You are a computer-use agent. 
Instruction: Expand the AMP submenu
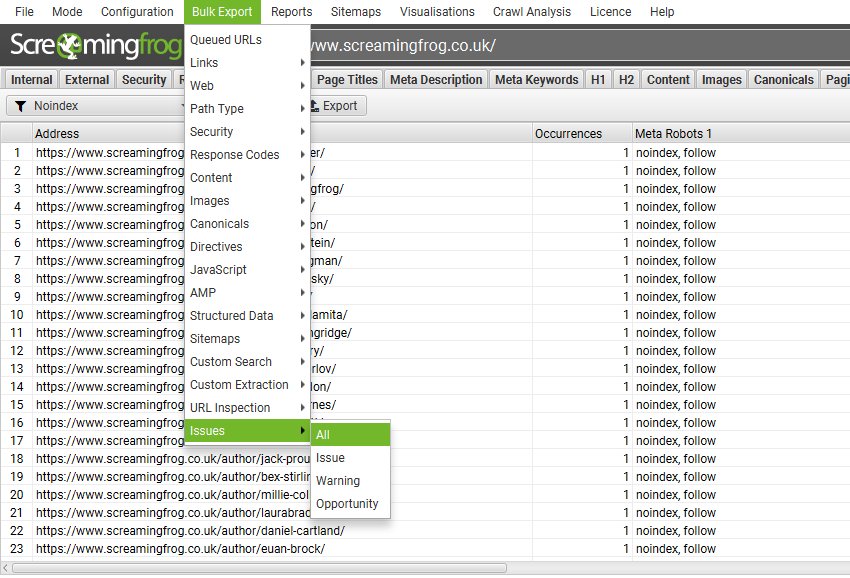coord(247,293)
